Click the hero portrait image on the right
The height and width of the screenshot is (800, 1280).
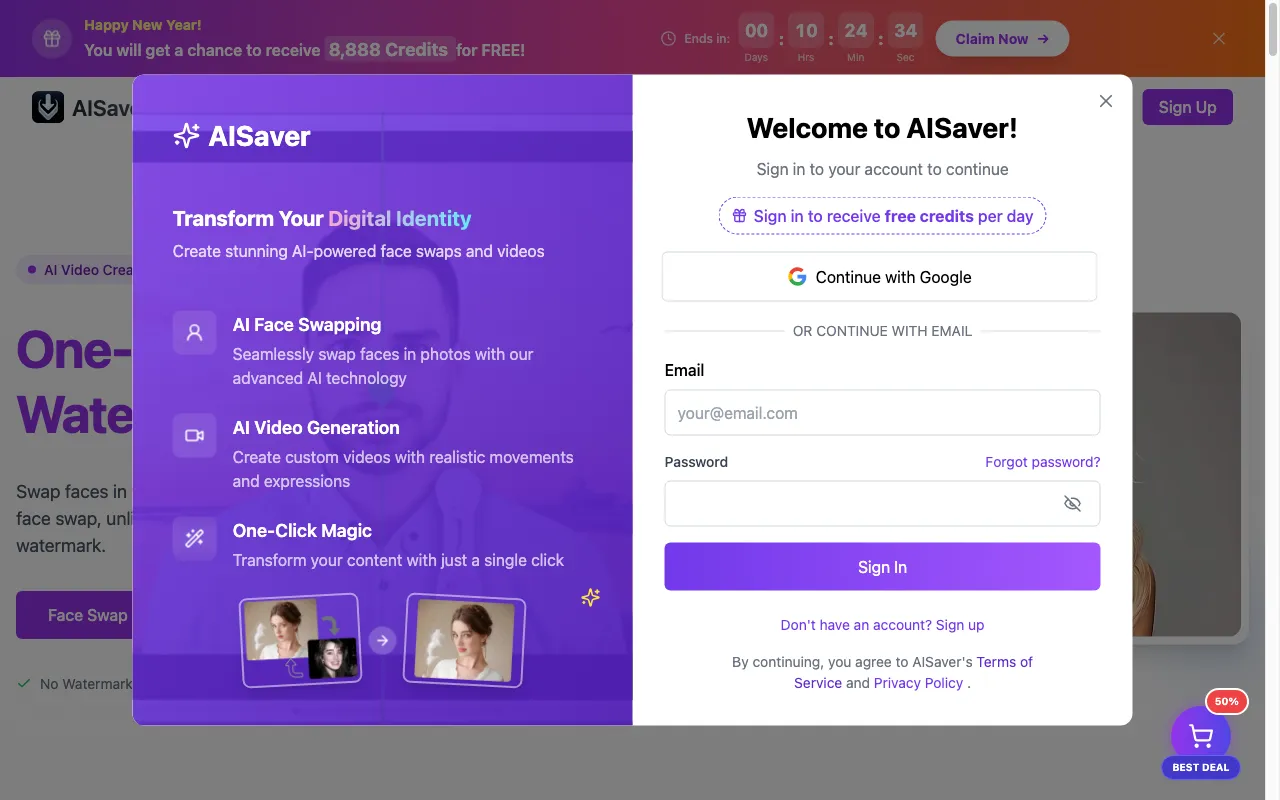pos(1187,475)
